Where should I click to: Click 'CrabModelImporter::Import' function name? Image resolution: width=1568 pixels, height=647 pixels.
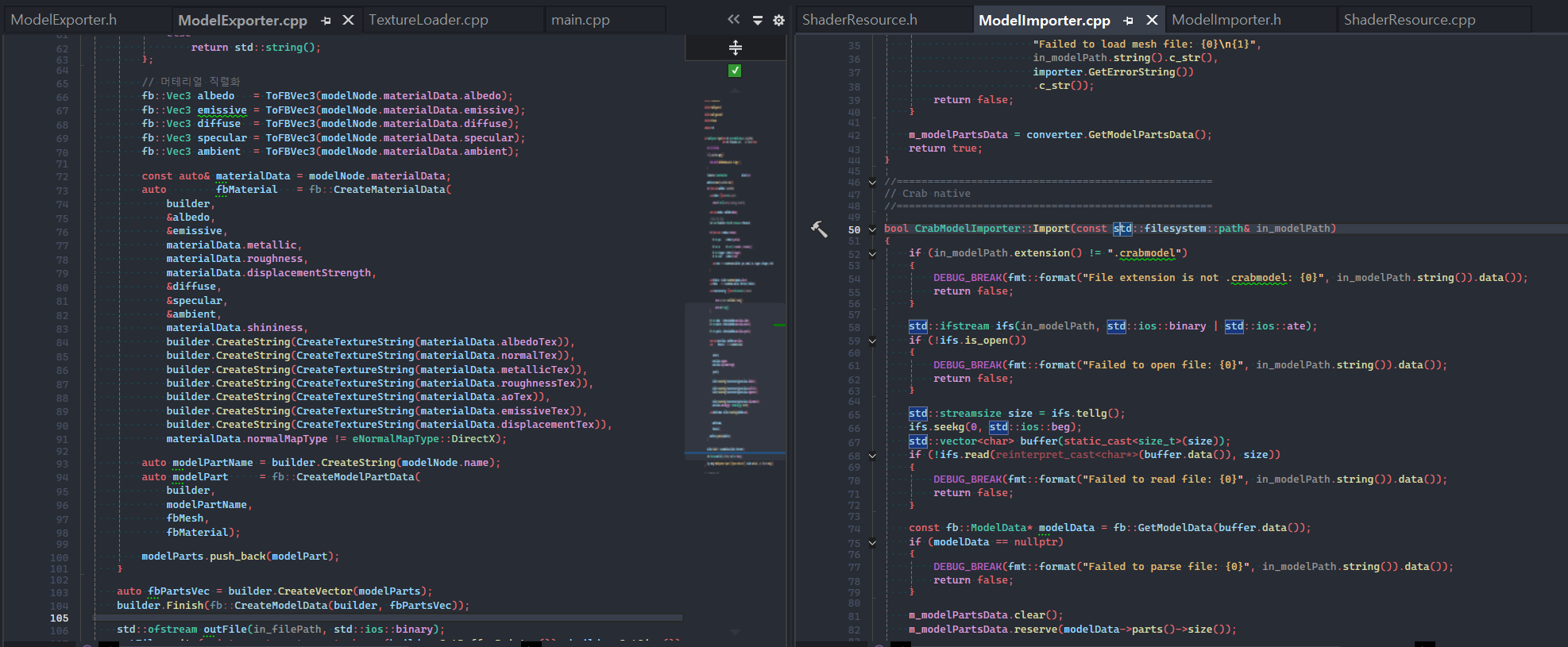point(992,229)
